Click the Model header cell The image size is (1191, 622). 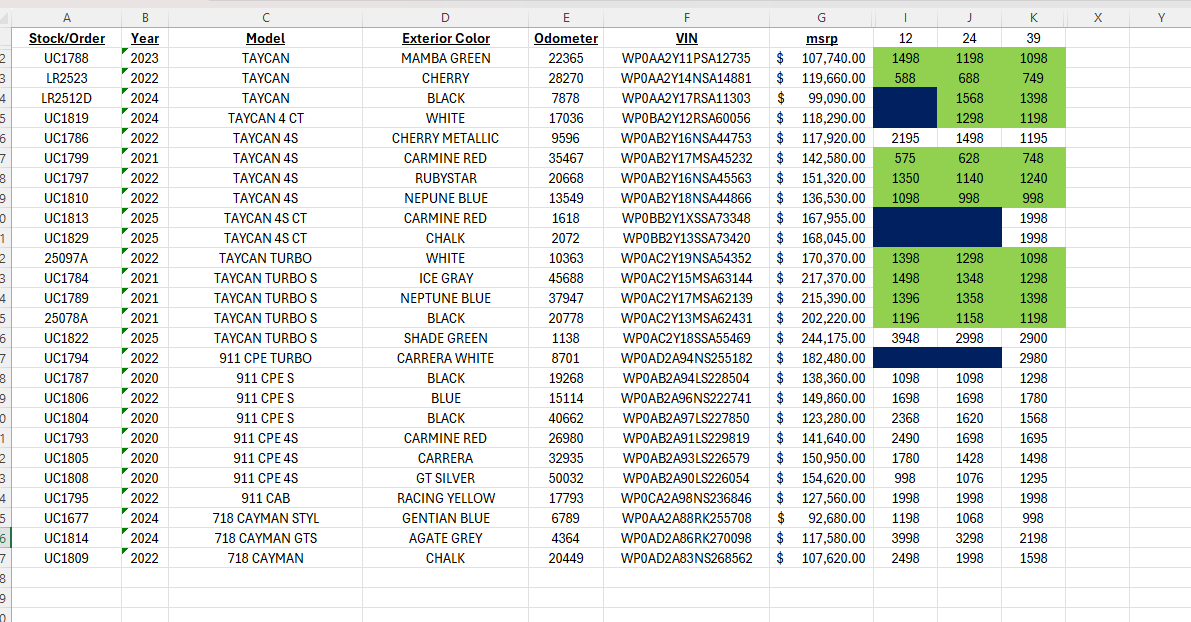point(266,38)
